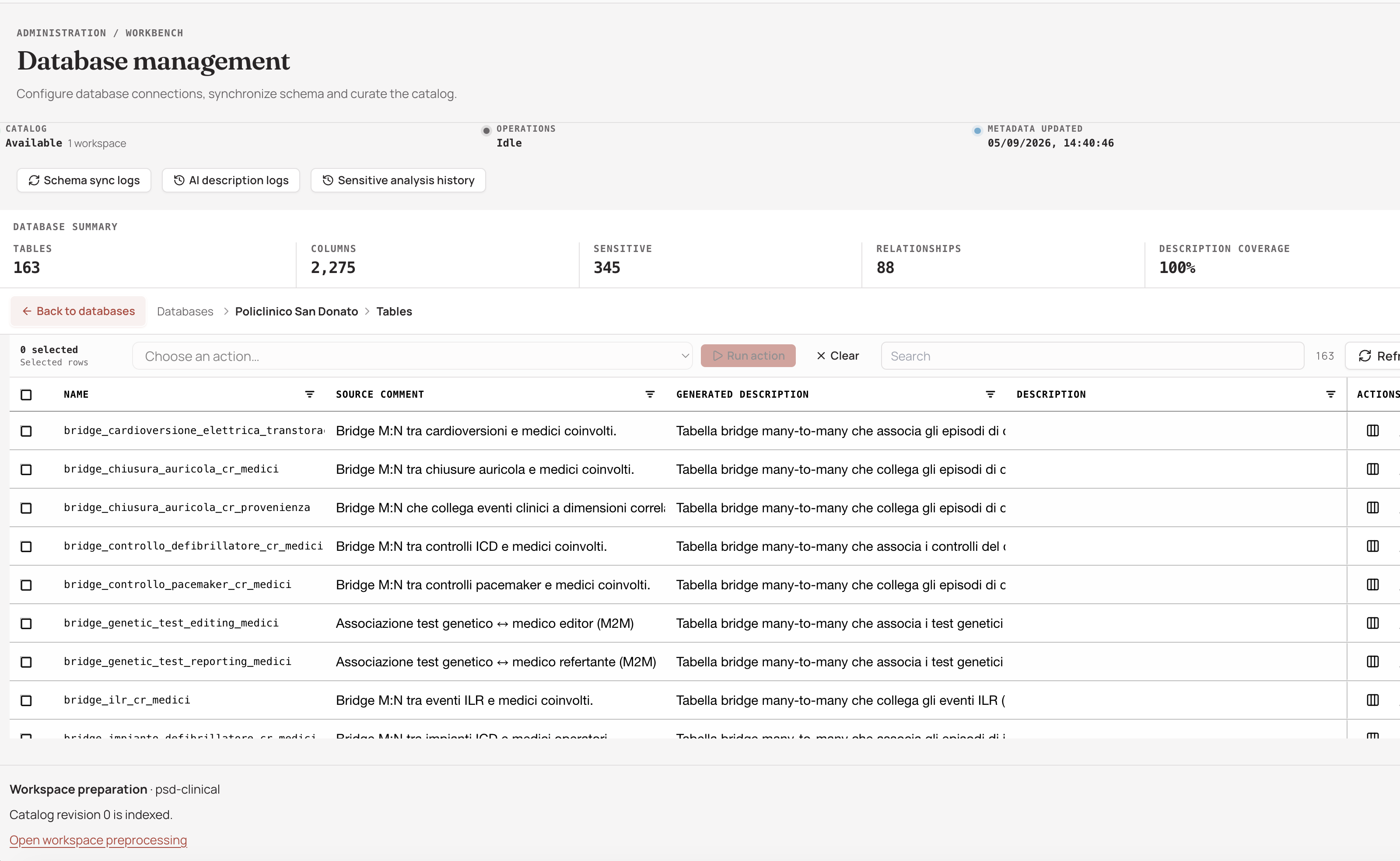
Task: Open the NAME column filter icon
Action: [310, 394]
